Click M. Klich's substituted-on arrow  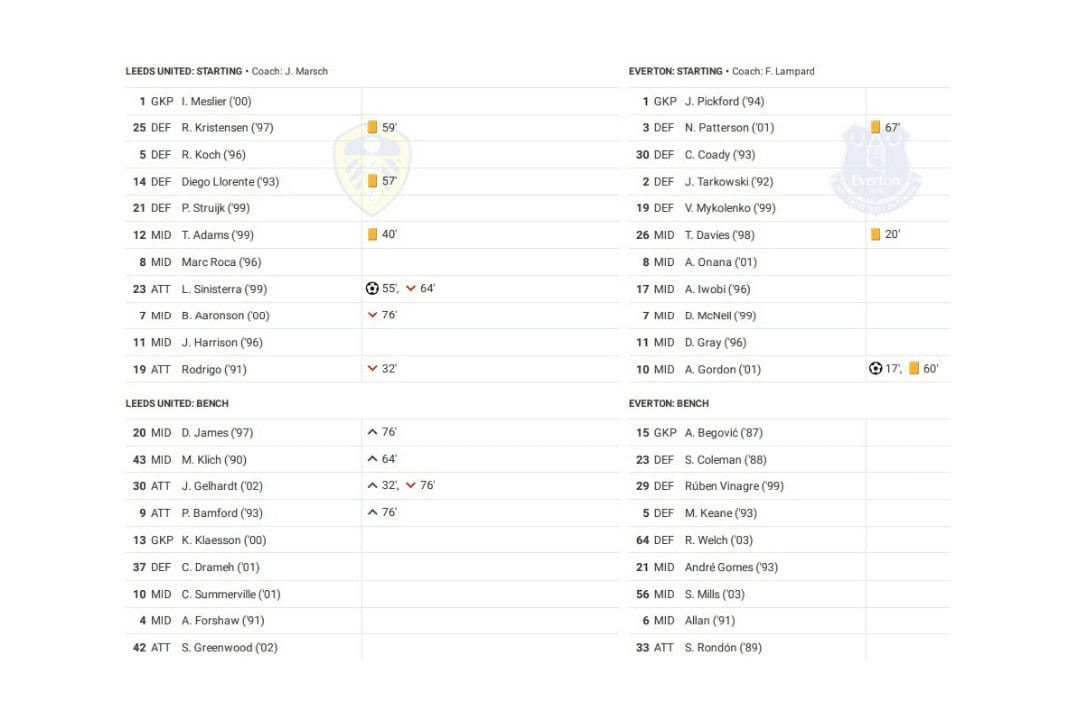pyautogui.click(x=372, y=460)
